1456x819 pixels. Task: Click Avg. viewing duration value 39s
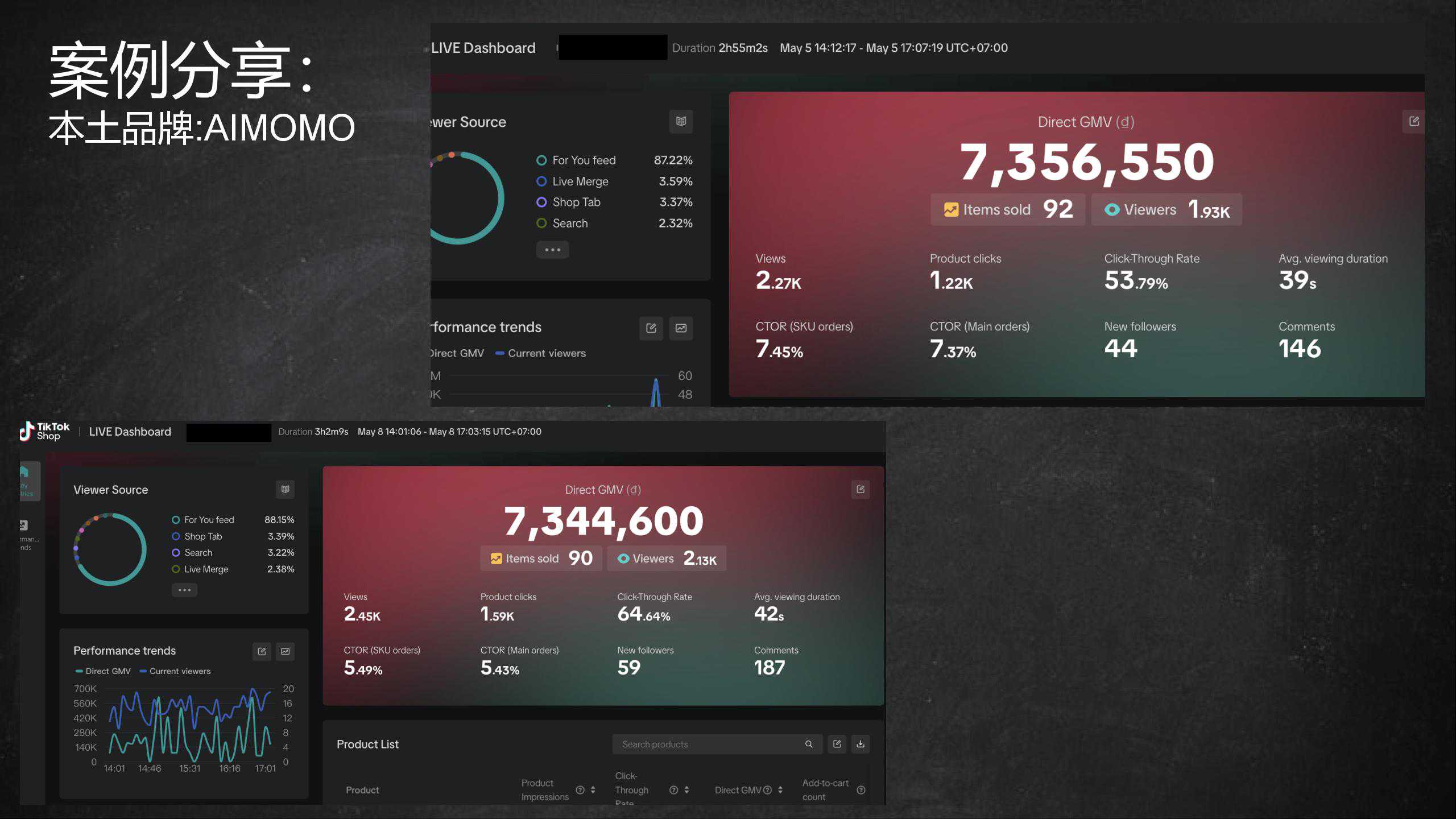coord(1297,280)
